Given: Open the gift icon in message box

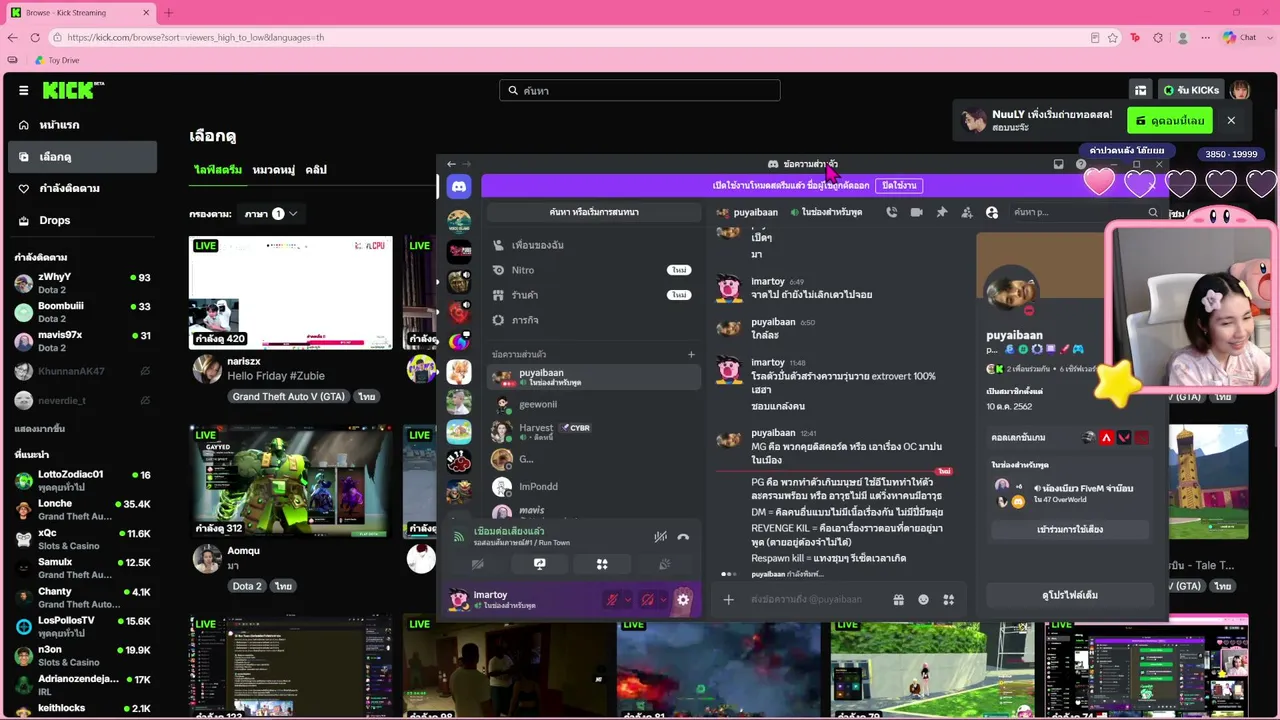Looking at the screenshot, I should (899, 600).
